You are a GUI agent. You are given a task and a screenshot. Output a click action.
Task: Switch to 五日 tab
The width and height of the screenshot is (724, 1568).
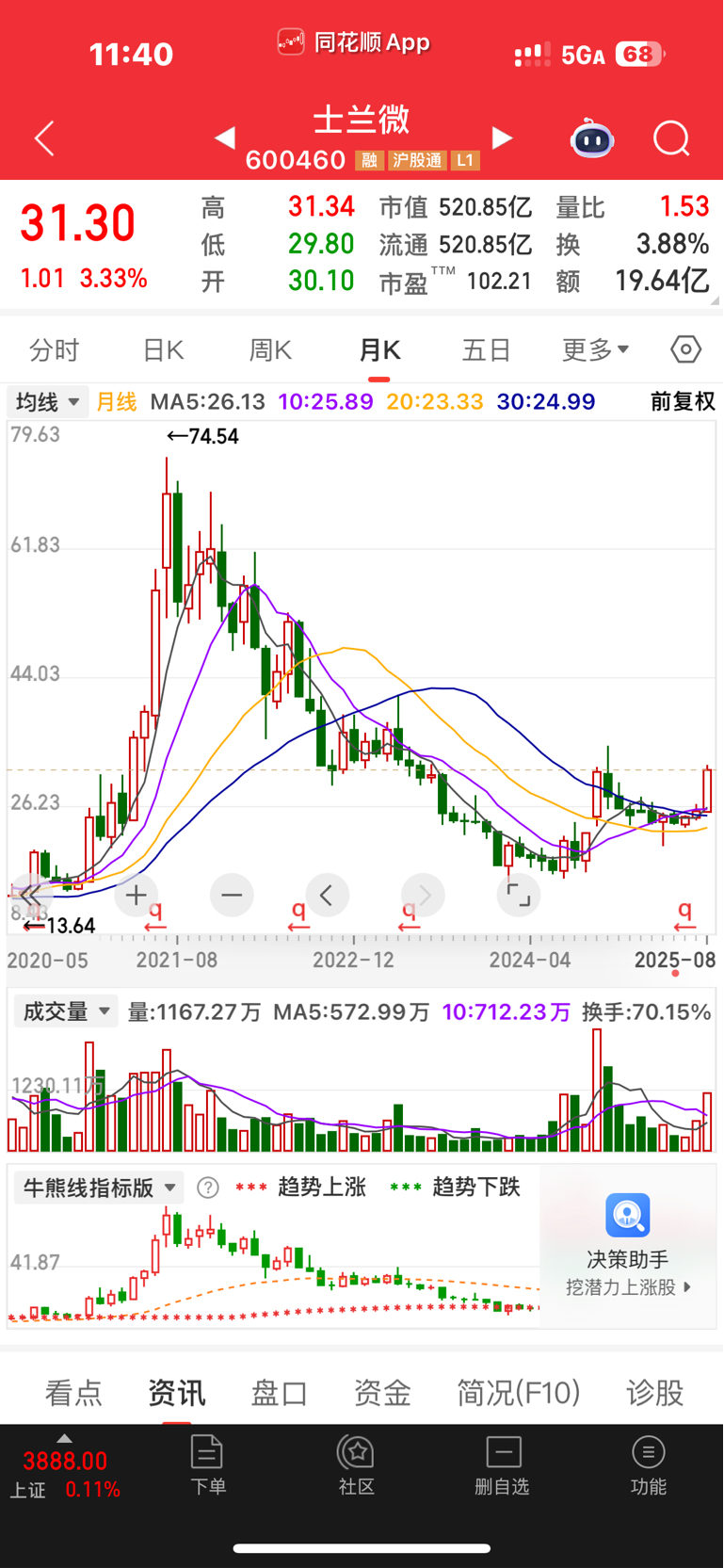click(x=487, y=350)
